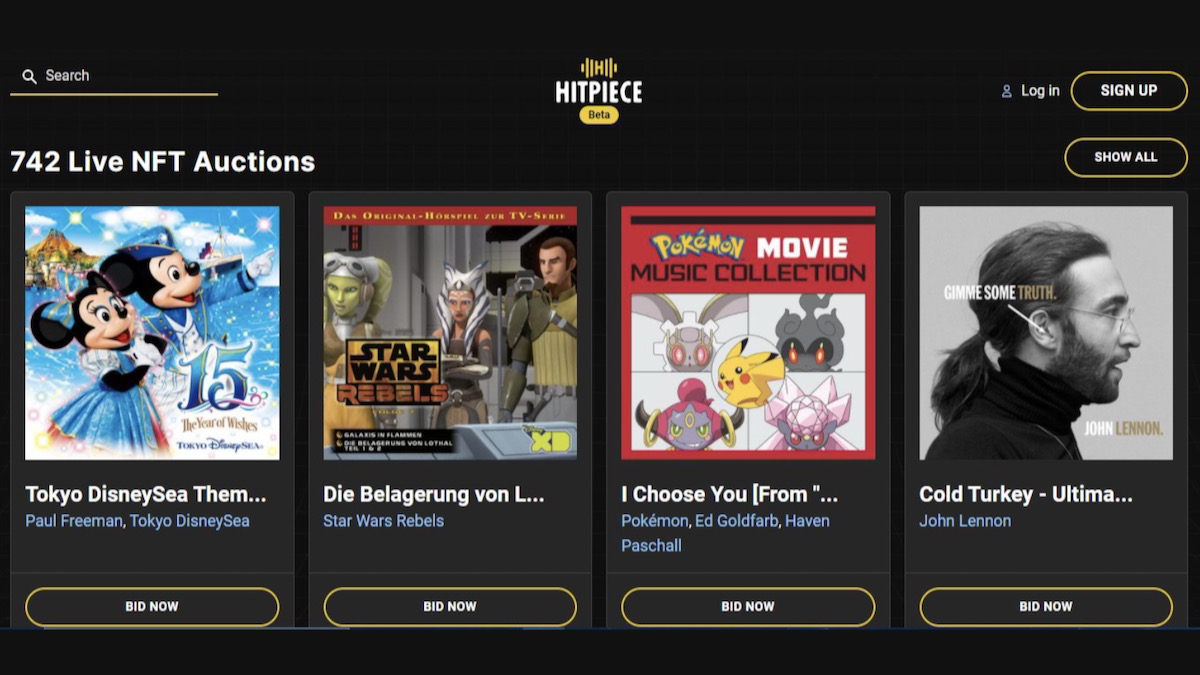
Task: Bid now on Die Belagerung von L... track
Action: [x=450, y=607]
